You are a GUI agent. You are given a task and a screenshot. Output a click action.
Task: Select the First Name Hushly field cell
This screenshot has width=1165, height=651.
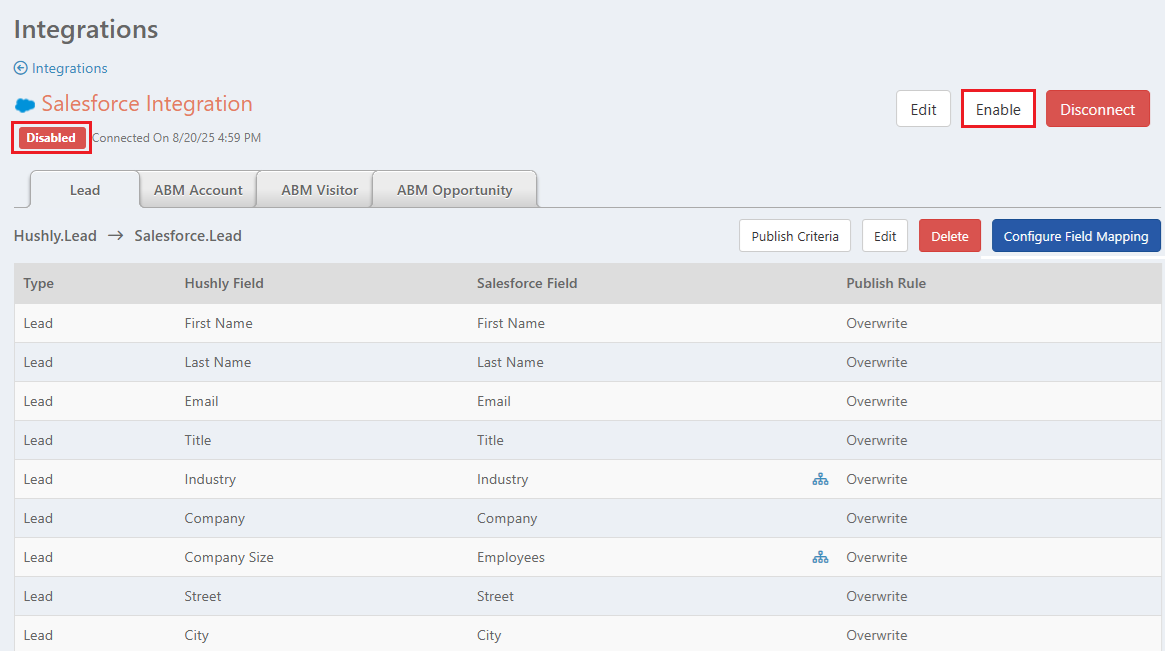tap(218, 323)
